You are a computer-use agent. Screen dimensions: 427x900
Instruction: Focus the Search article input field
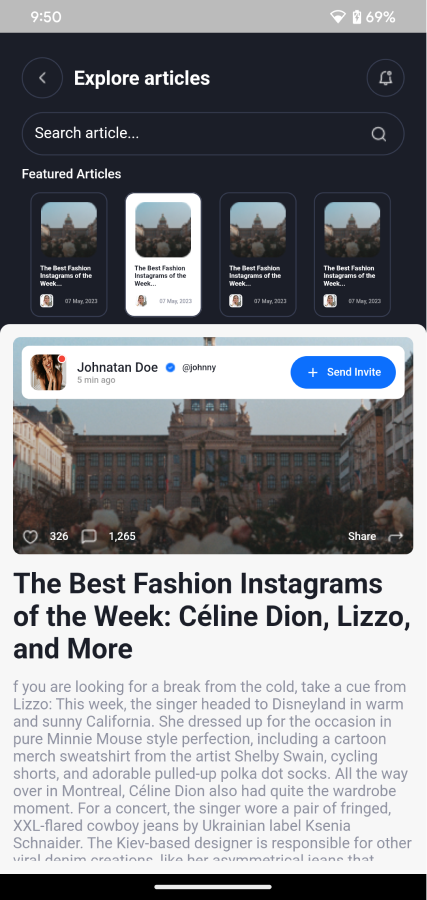[213, 134]
